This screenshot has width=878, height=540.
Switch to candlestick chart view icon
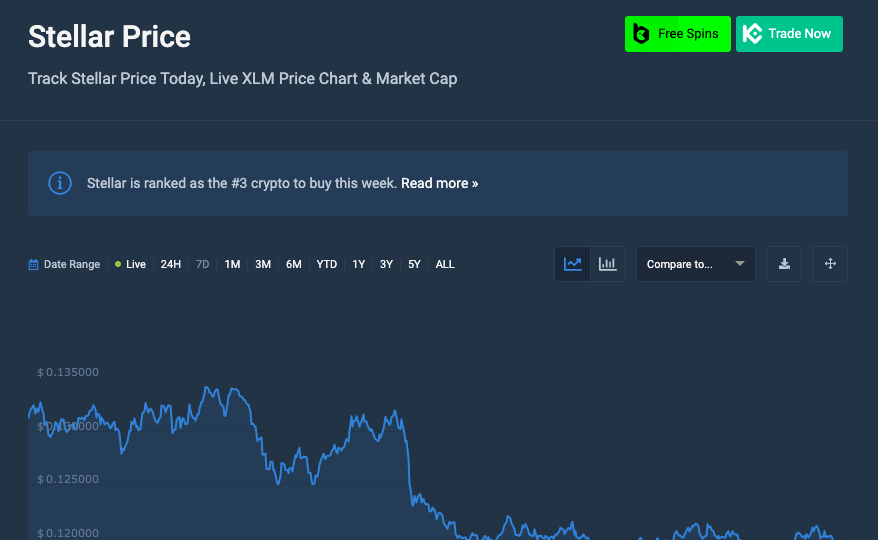[x=608, y=264]
